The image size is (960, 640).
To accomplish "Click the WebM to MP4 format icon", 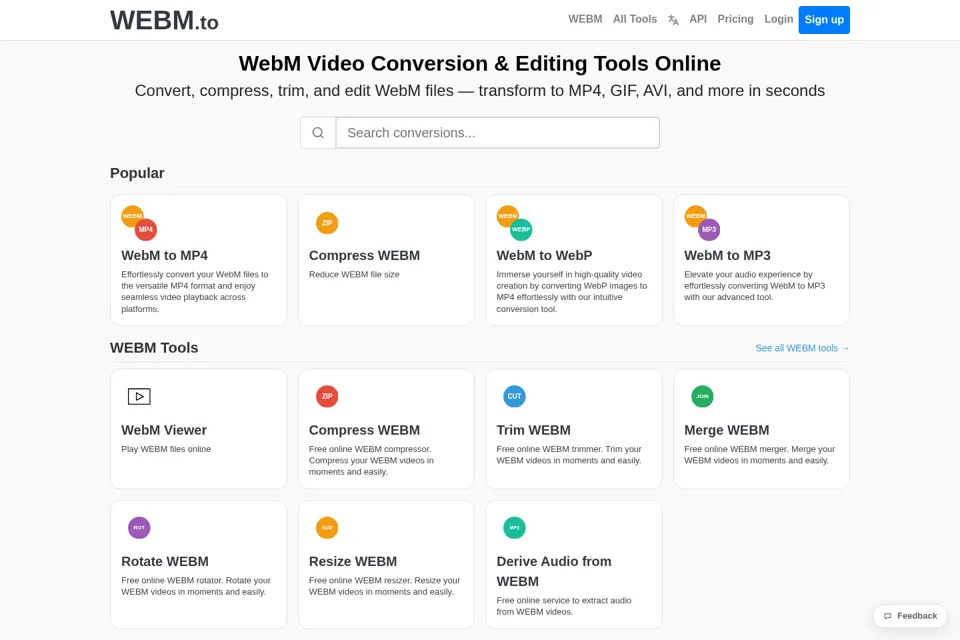I will [139, 223].
